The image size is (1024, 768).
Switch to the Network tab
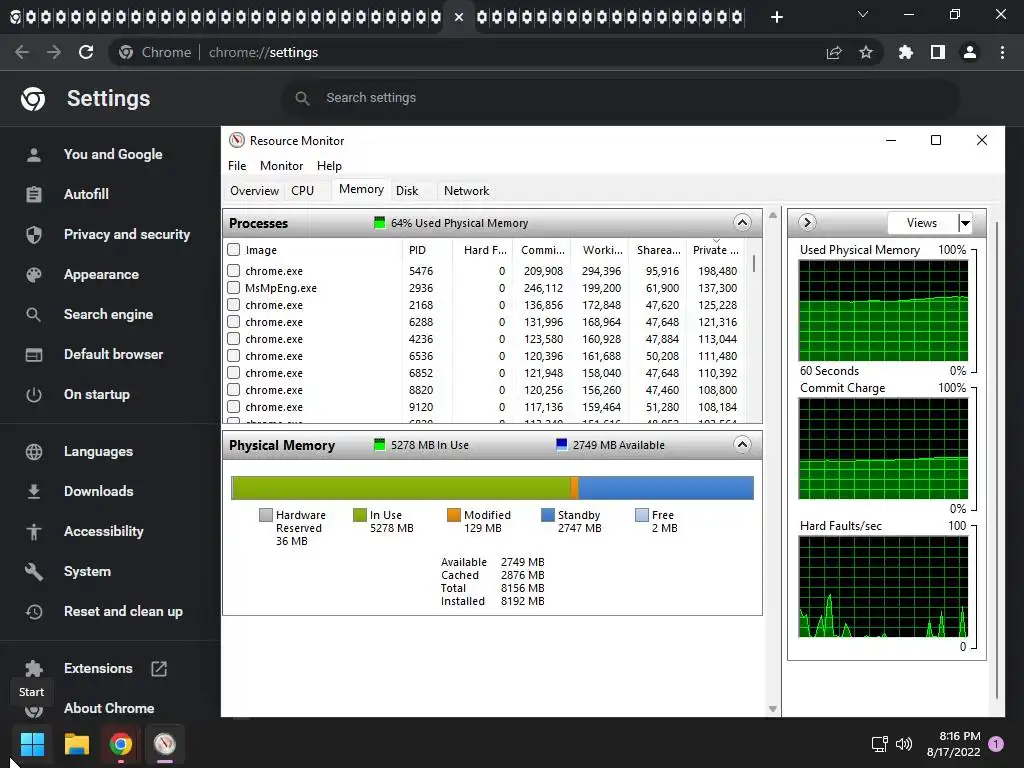(x=466, y=191)
